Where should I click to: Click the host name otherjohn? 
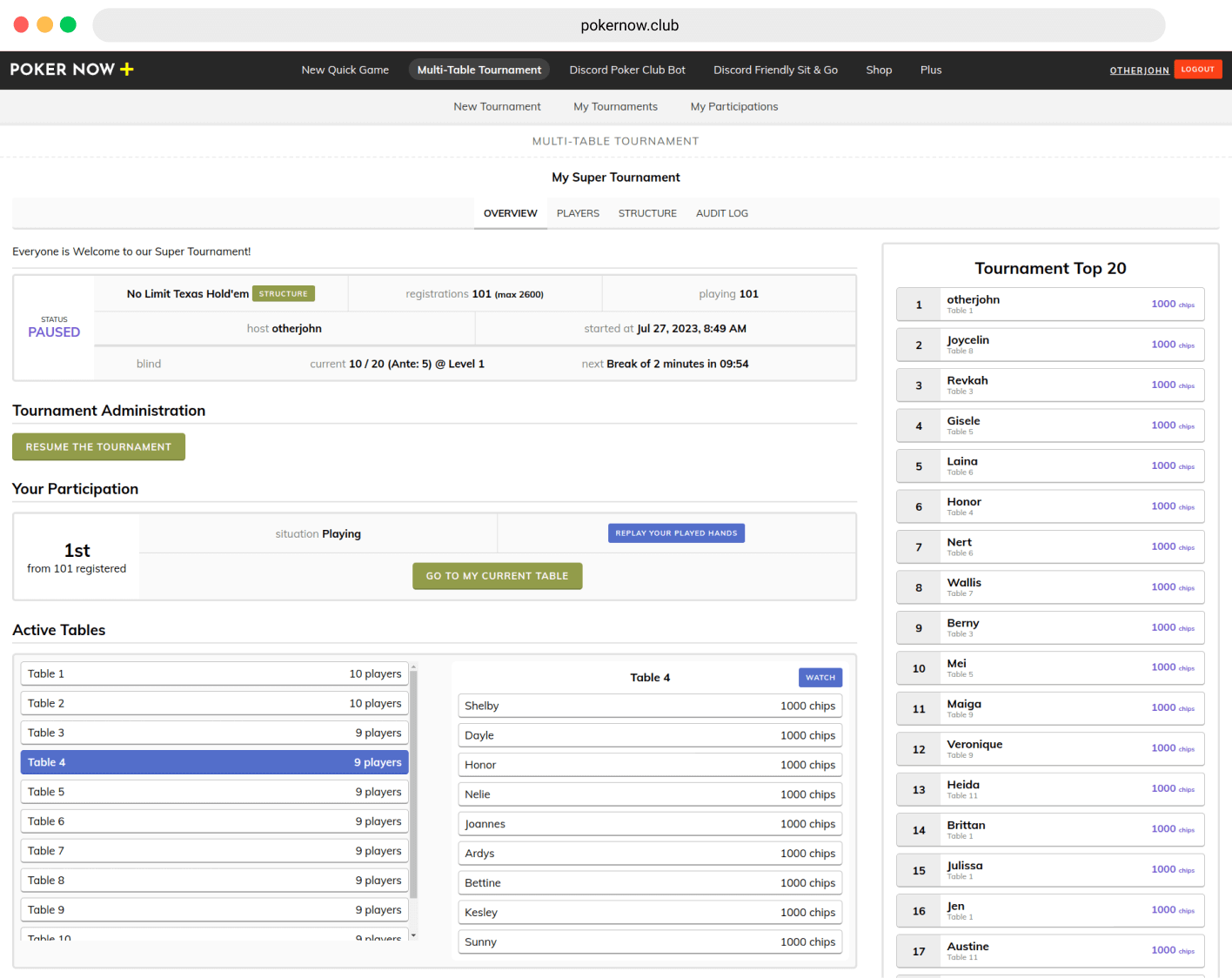point(297,329)
